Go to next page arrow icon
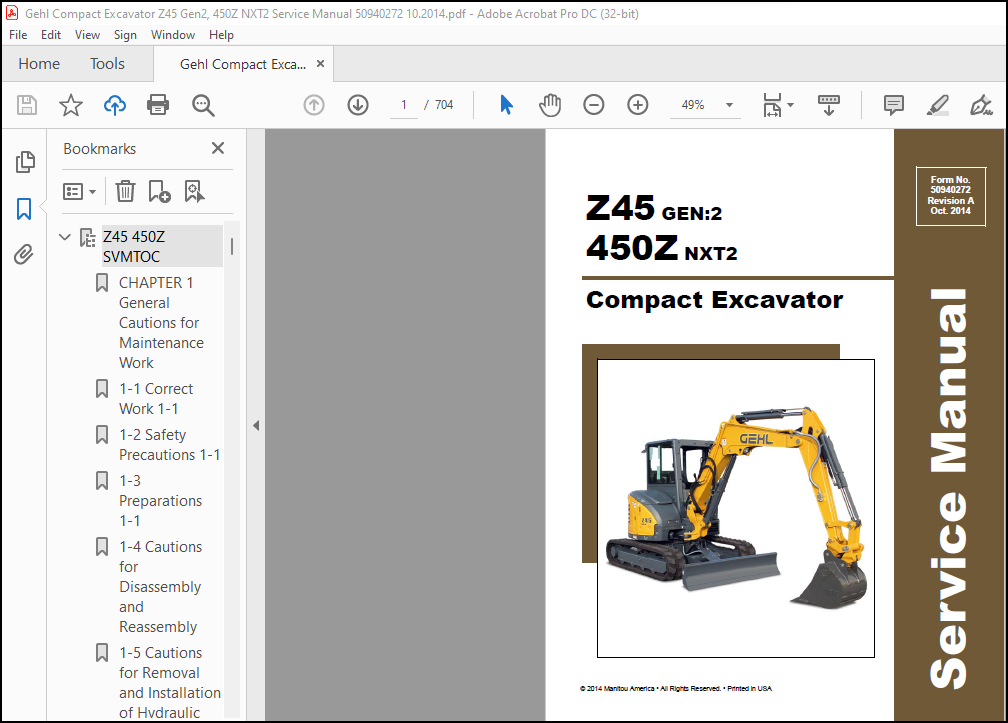 point(358,105)
